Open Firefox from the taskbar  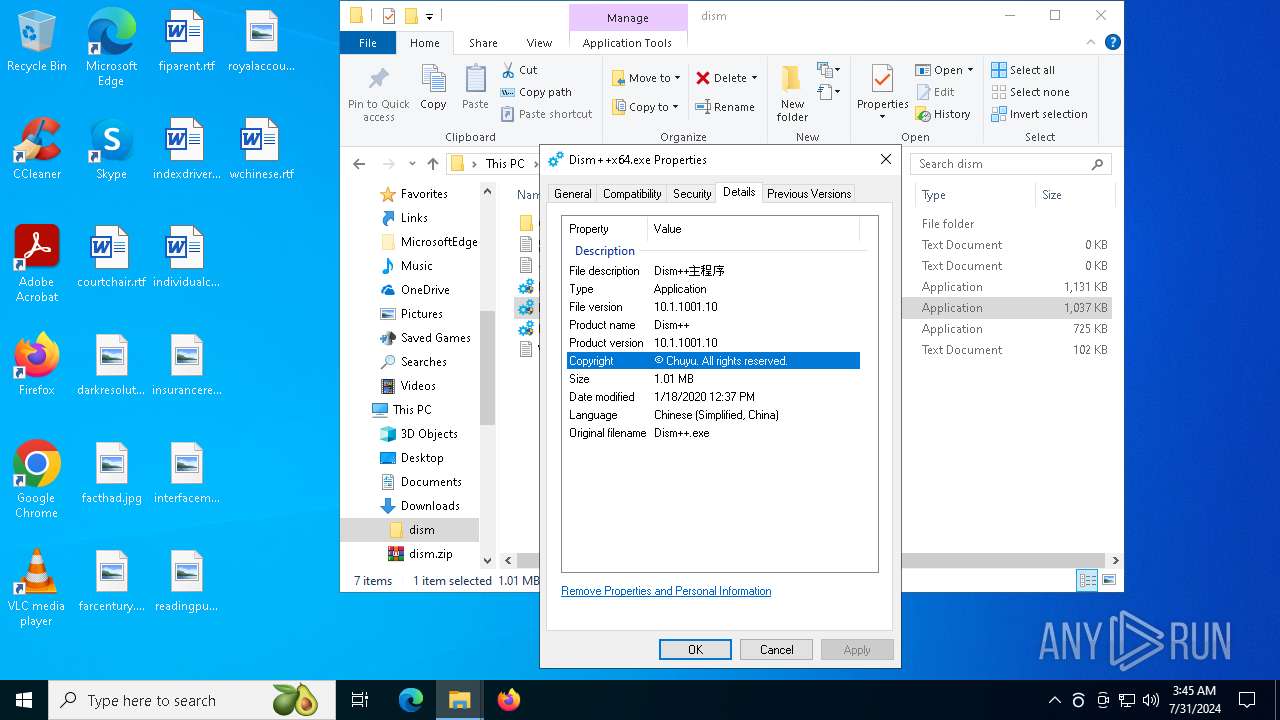point(509,700)
